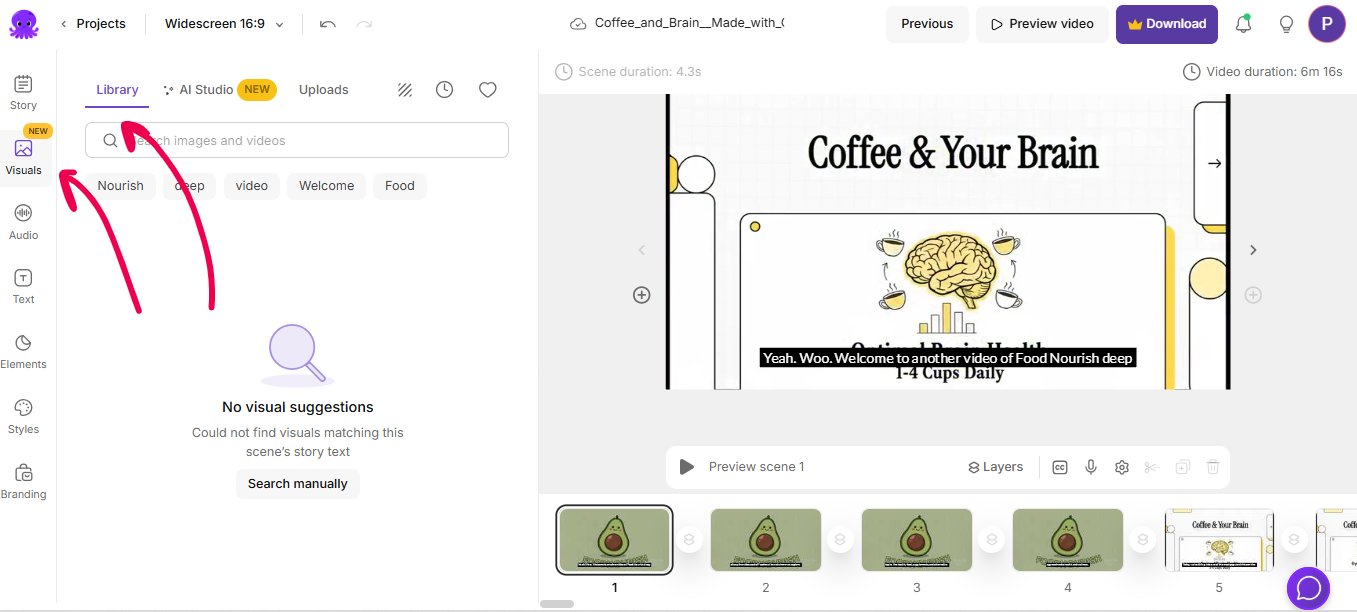Delete the scene with the trash icon
Screen dimensions: 1357x612
1212,467
